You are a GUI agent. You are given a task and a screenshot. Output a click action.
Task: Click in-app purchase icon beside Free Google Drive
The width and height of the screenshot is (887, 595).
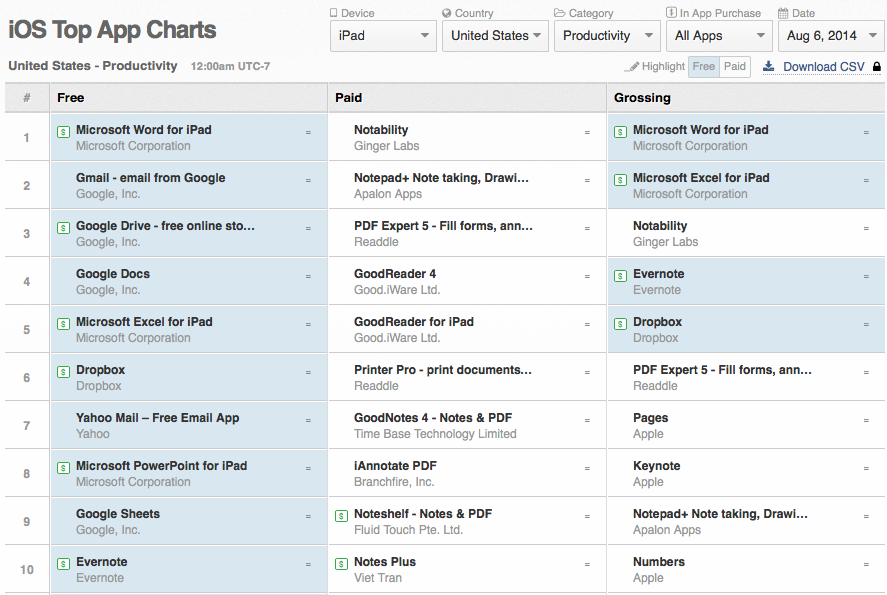pos(63,228)
